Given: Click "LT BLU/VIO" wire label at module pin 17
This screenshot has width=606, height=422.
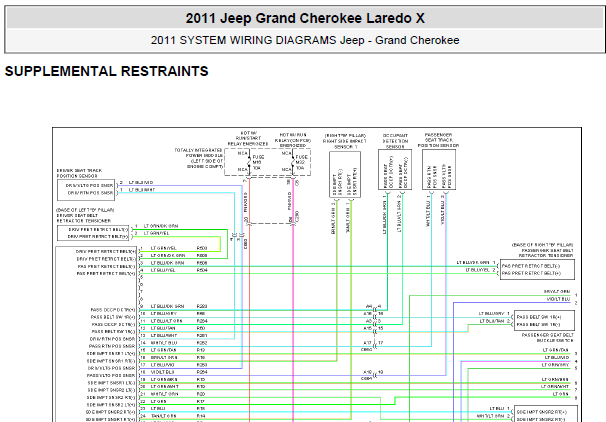Looking at the screenshot, I should coord(162,365).
